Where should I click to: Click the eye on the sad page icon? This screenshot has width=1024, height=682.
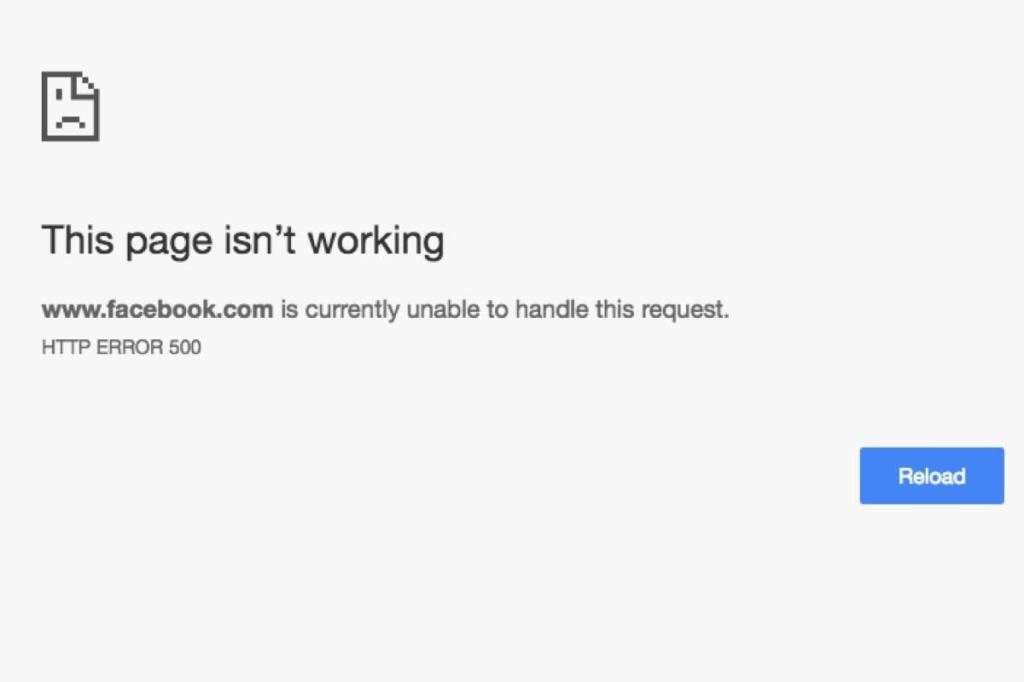(x=60, y=95)
